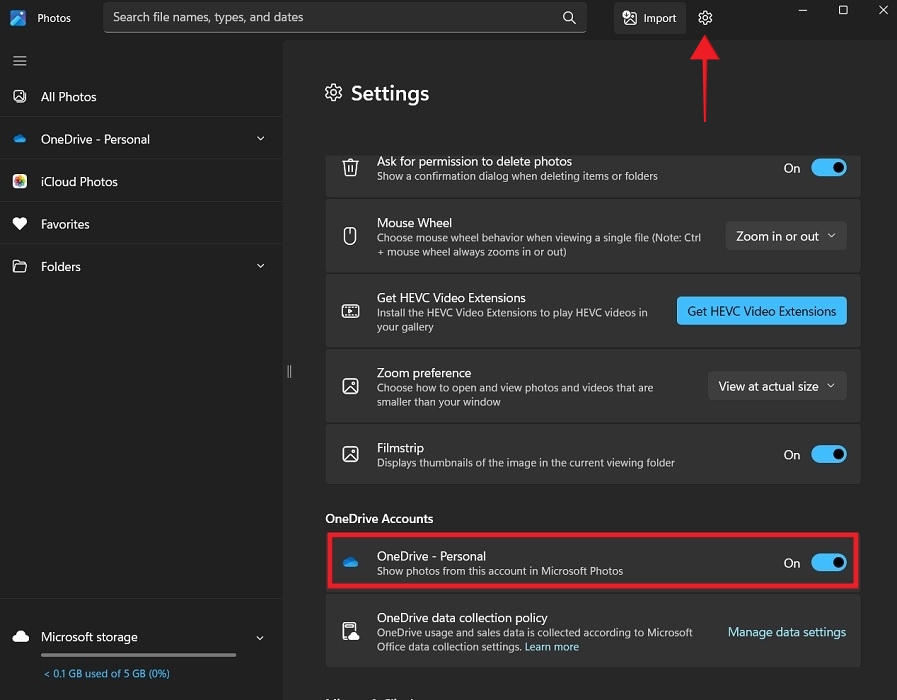Select All Photos in the sidebar
Image resolution: width=897 pixels, height=700 pixels.
coord(67,97)
